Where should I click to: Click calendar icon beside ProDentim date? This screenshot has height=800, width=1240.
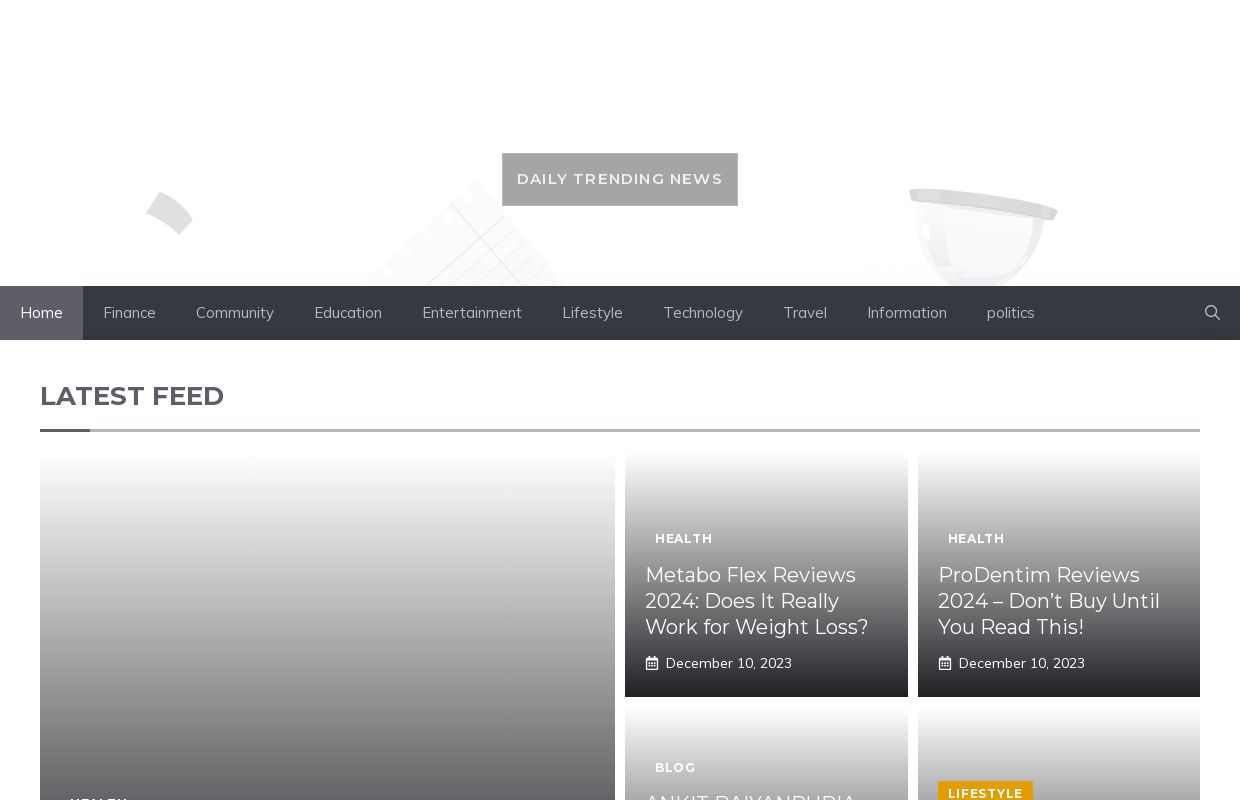pyautogui.click(x=945, y=663)
